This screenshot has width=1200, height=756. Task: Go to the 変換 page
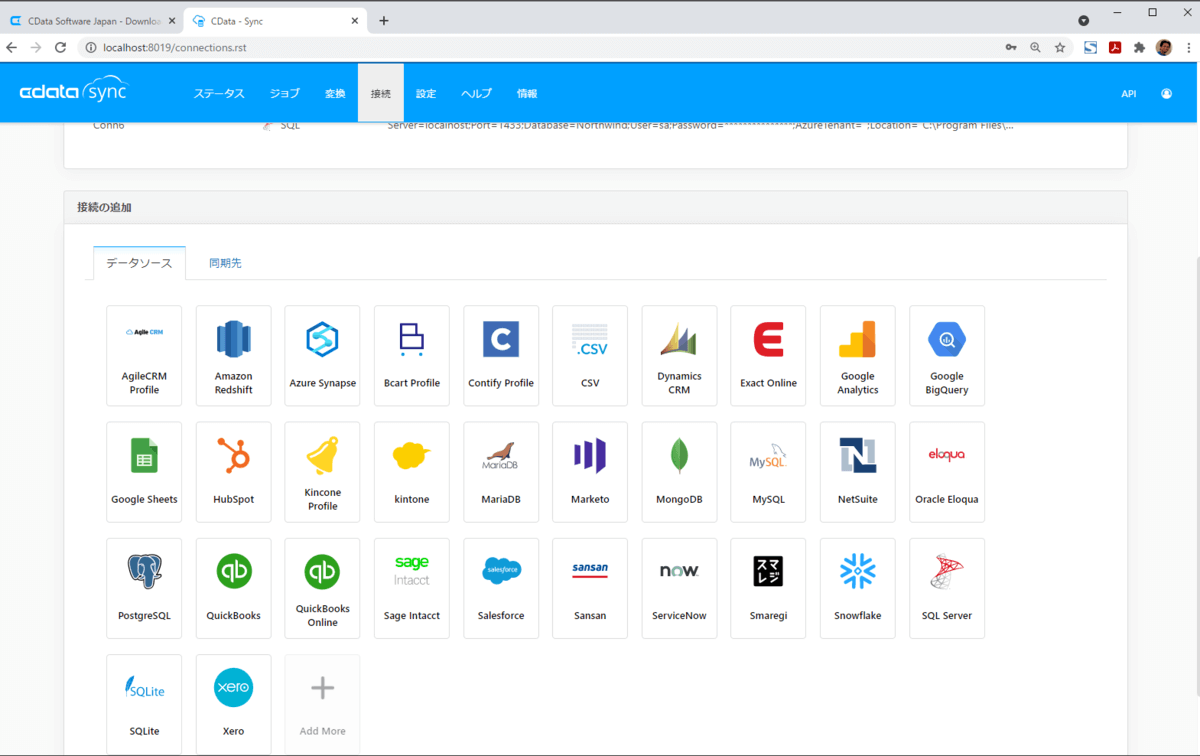(335, 93)
